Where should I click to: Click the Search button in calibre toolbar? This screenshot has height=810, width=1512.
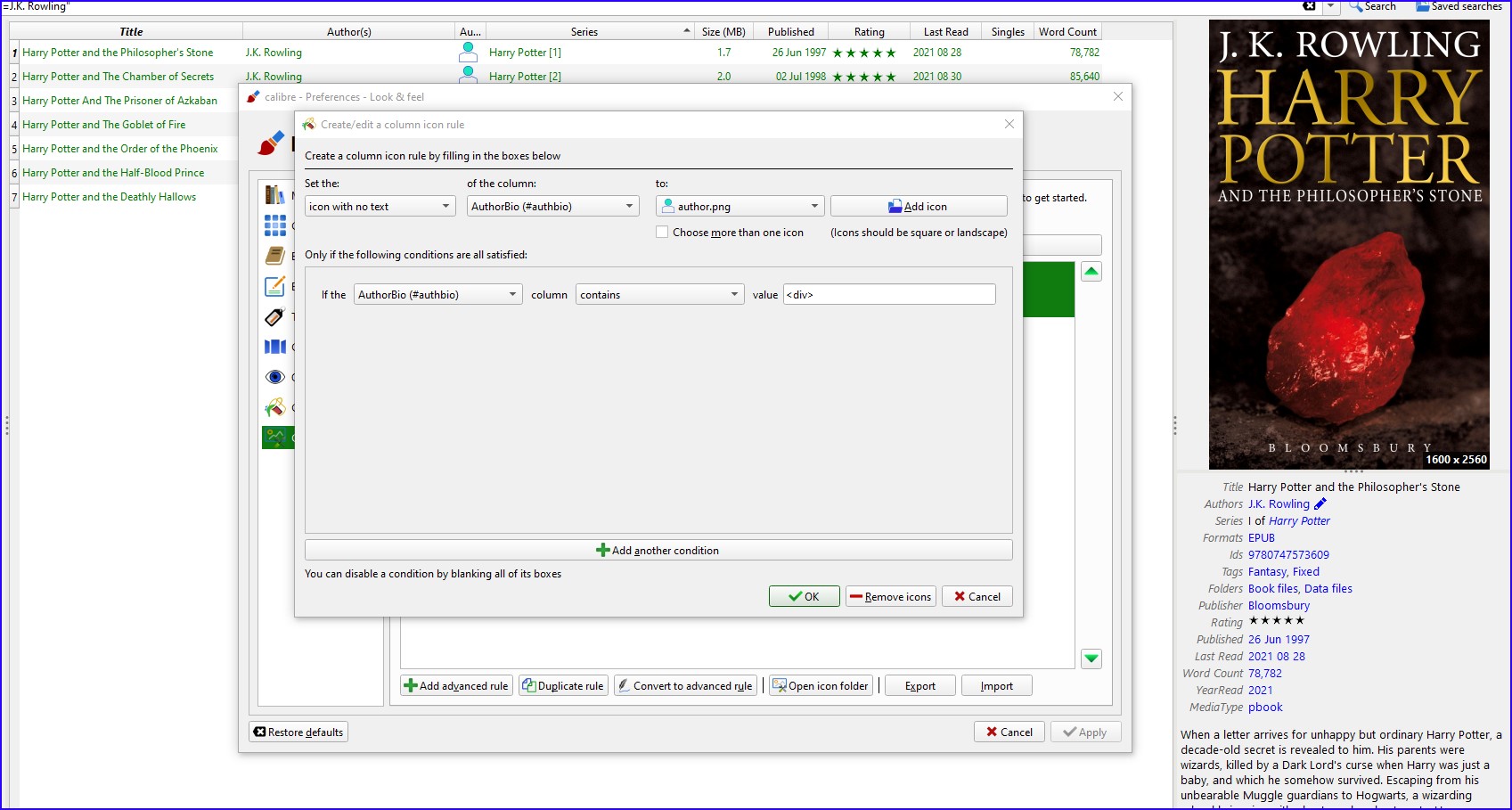(x=1372, y=6)
